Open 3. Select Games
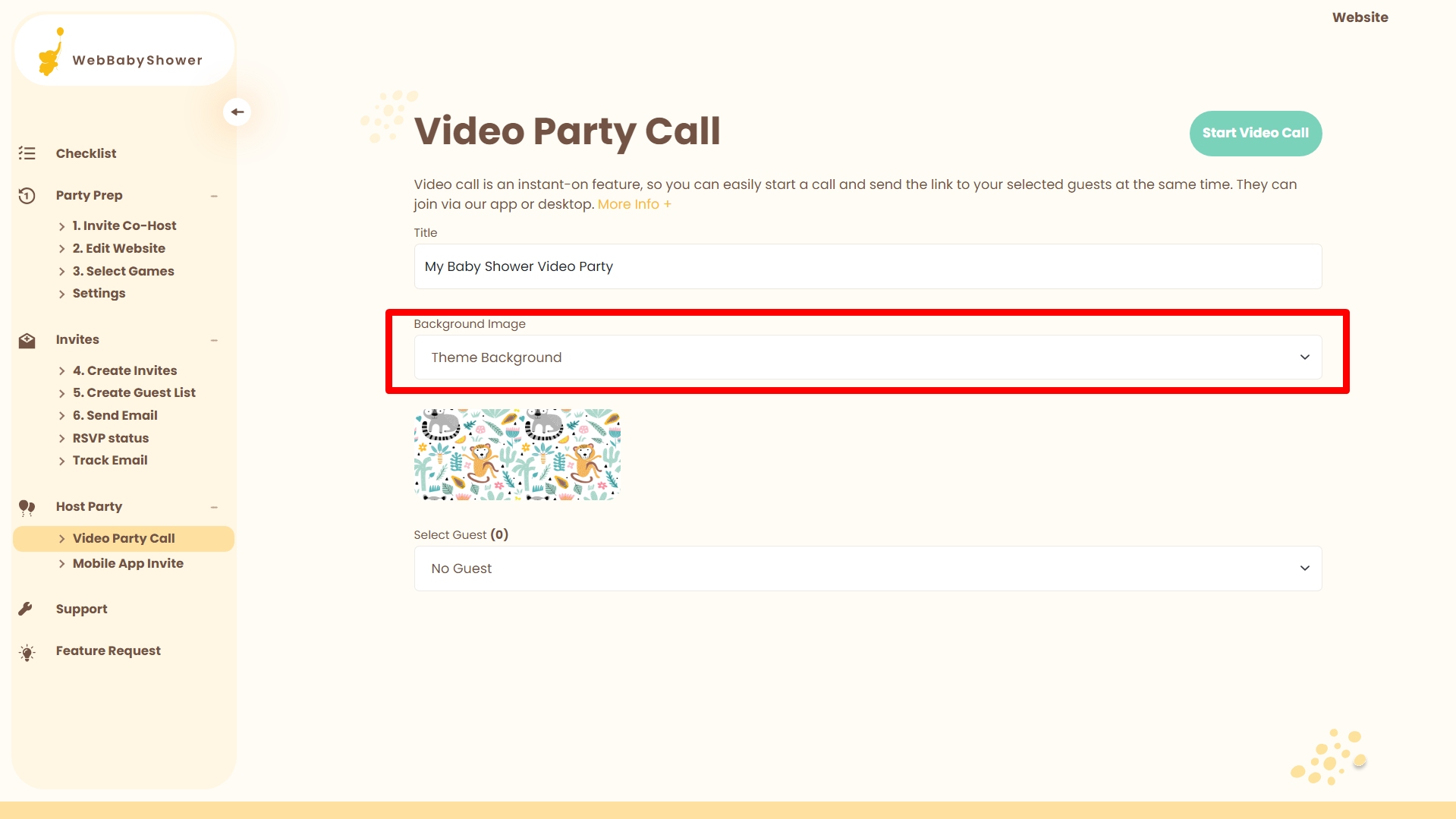The height and width of the screenshot is (819, 1456). click(124, 271)
